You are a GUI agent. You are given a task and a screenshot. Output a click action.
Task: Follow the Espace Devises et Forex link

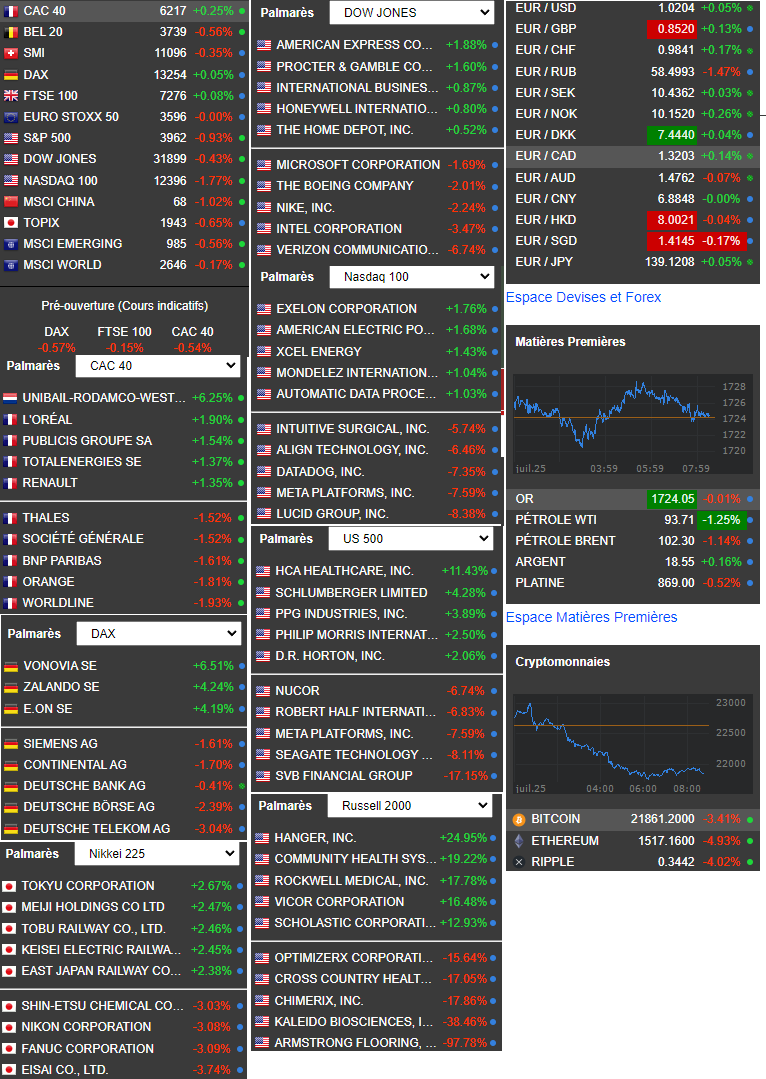(583, 297)
